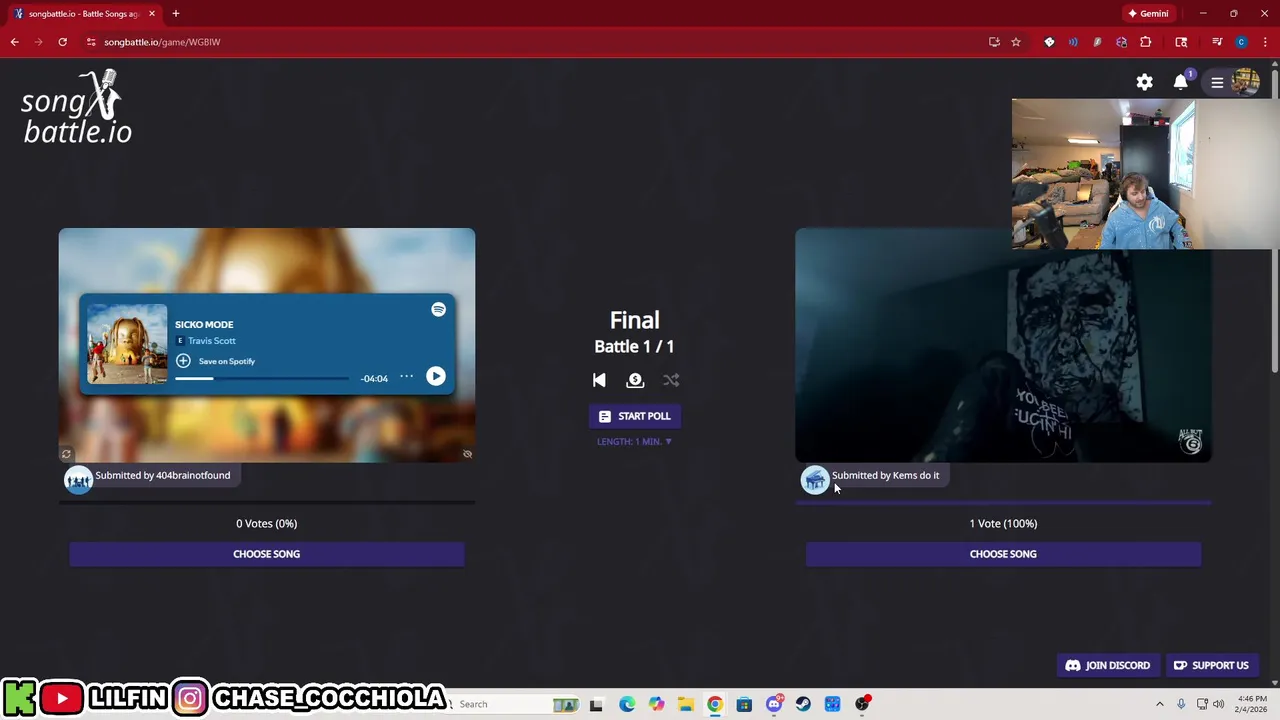The height and width of the screenshot is (720, 1280).
Task: Open a new browser tab
Action: click(x=176, y=14)
